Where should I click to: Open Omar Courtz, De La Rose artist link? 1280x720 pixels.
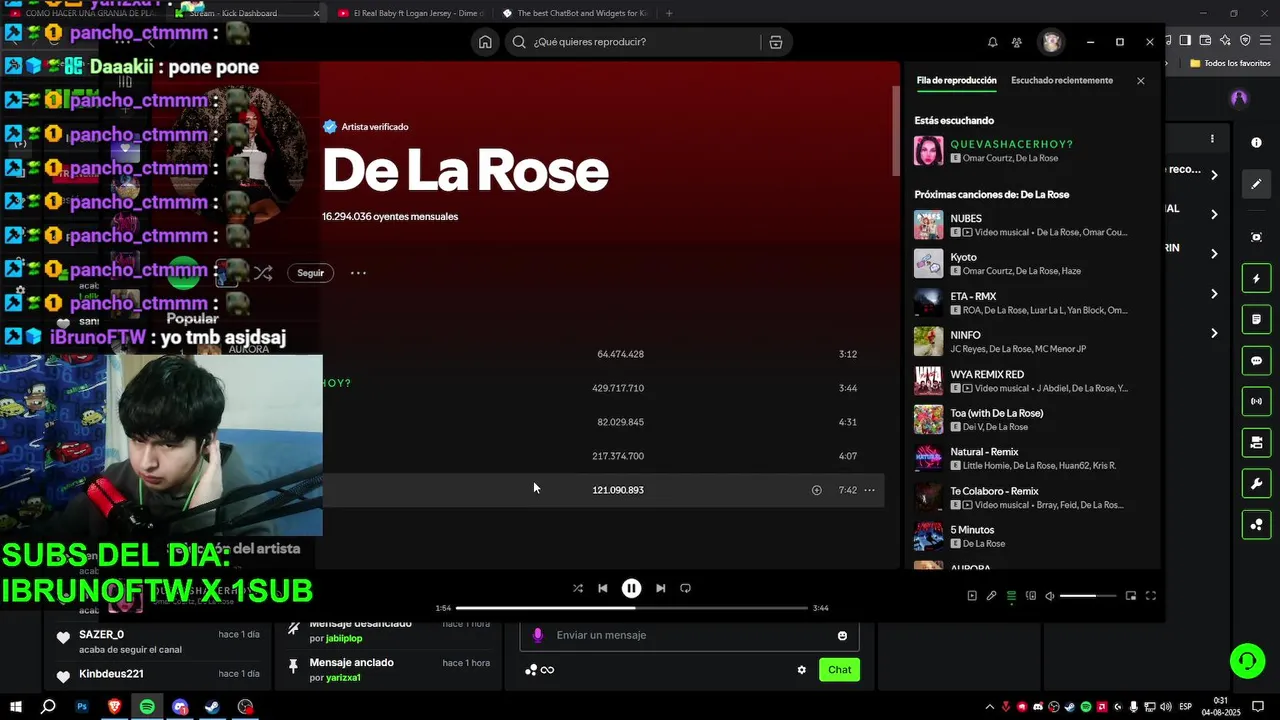point(1010,158)
